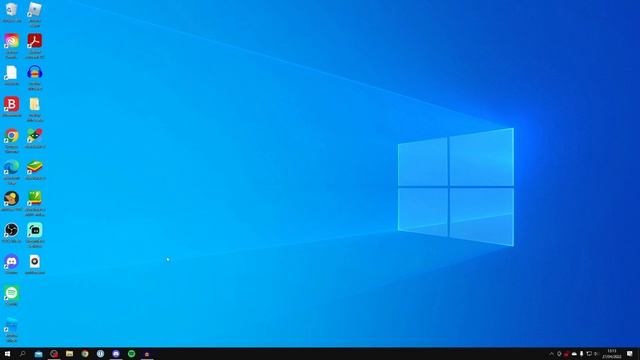Viewport: 640px width, 360px height.
Task: Open the light-blue circle app in taskbar
Action: click(100, 354)
